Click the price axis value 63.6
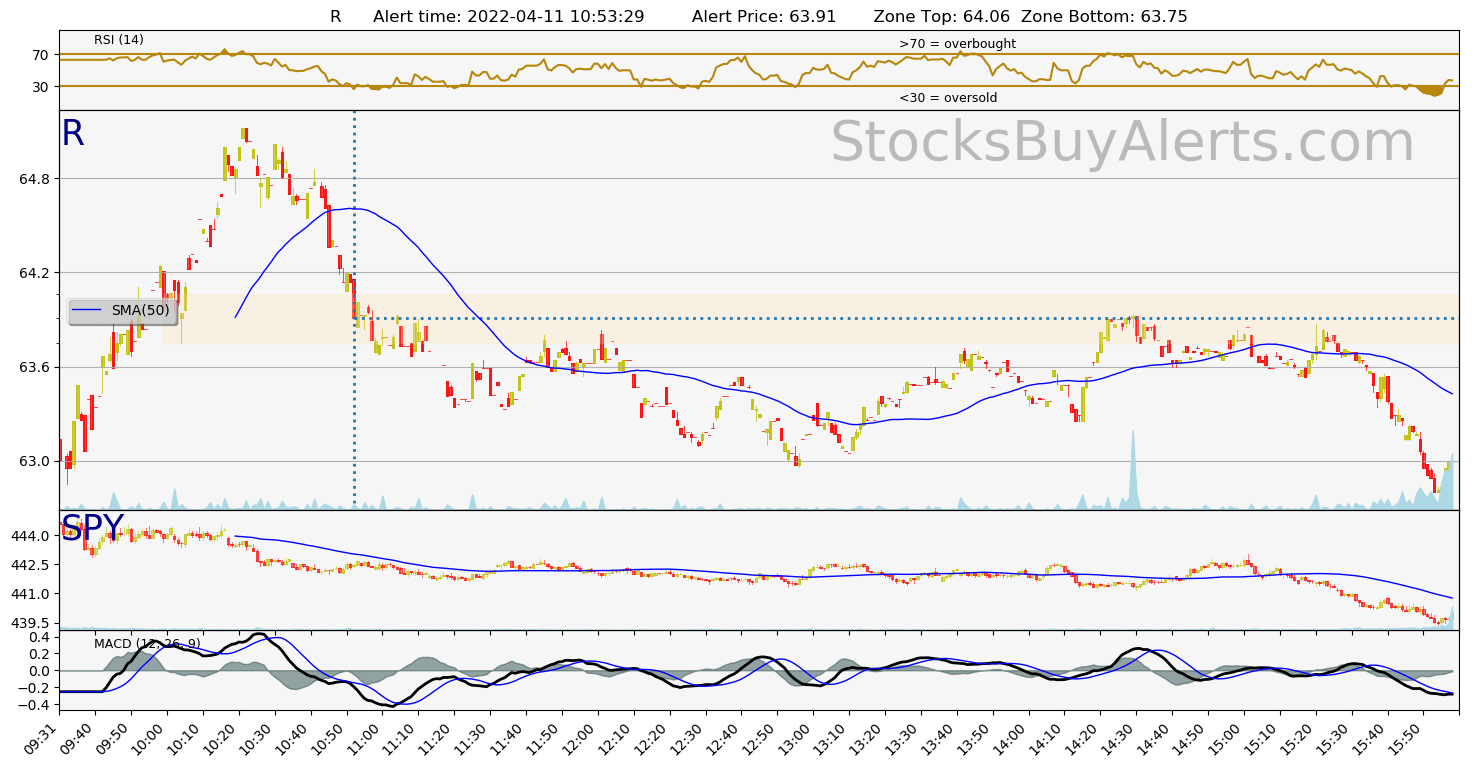Image resolution: width=1474 pixels, height=768 pixels. coord(34,367)
